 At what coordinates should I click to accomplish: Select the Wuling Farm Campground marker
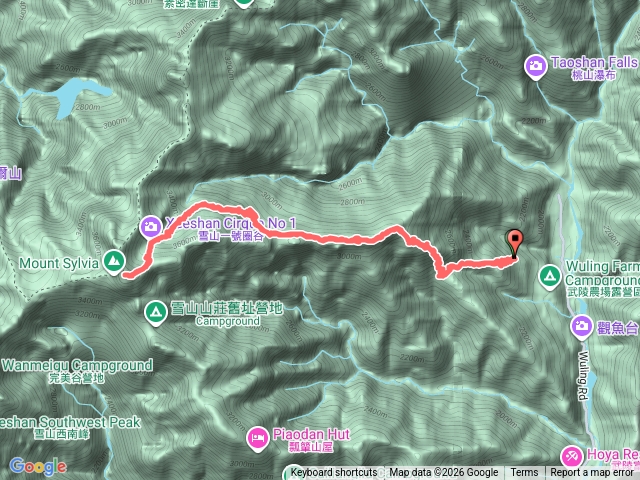coord(549,277)
